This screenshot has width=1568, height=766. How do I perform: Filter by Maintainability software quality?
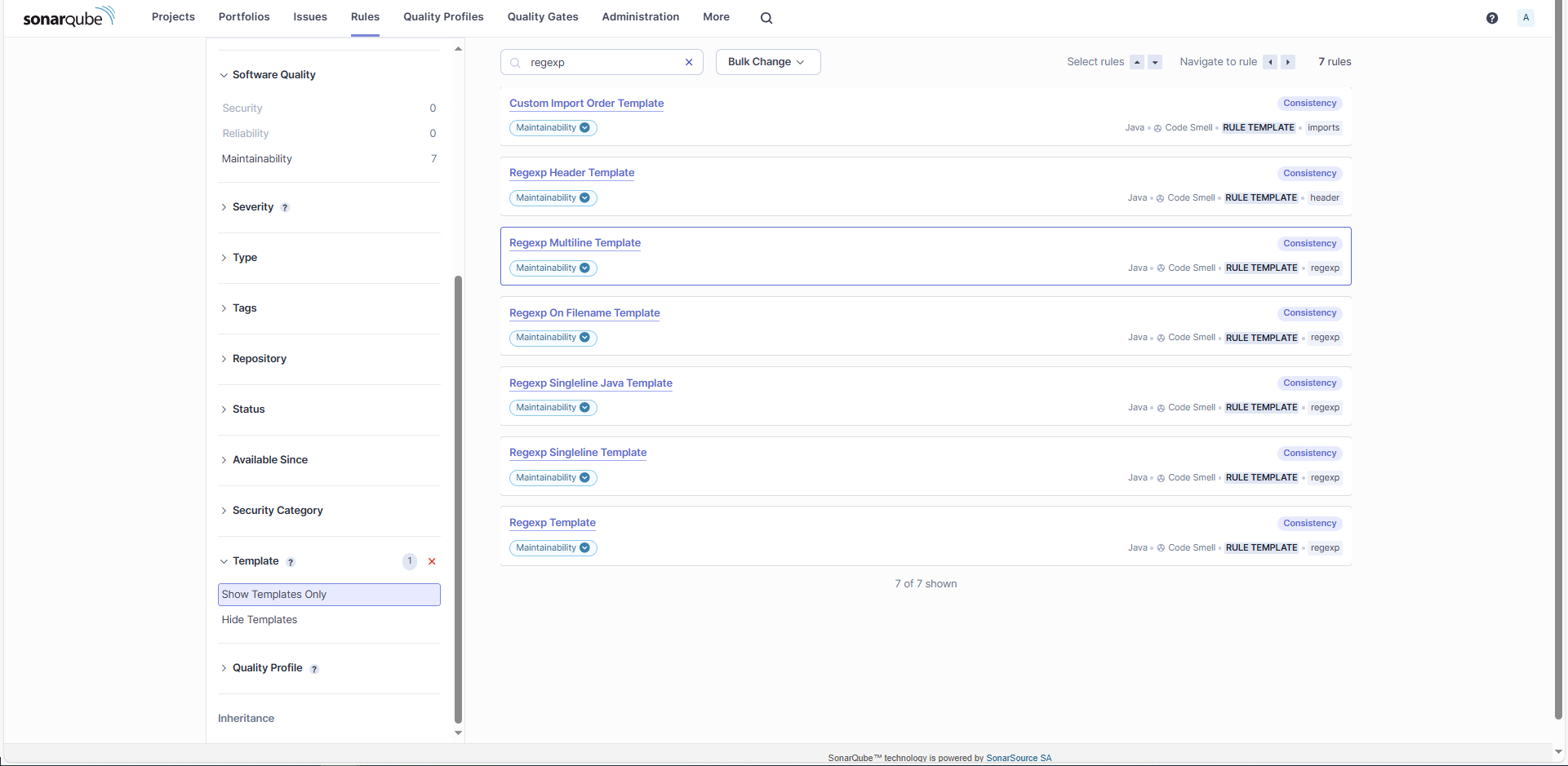point(329,159)
